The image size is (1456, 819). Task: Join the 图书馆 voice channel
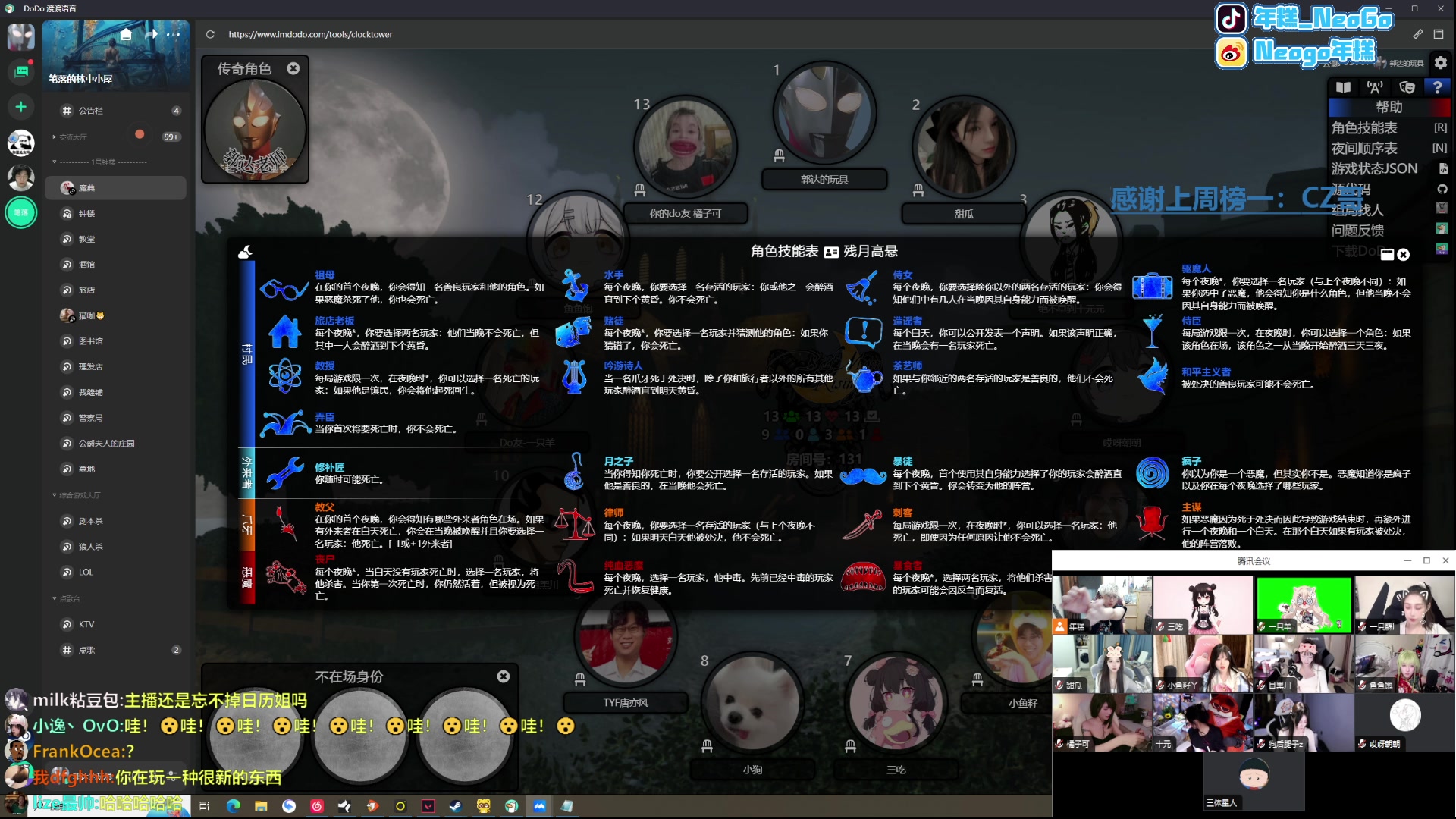click(x=115, y=341)
